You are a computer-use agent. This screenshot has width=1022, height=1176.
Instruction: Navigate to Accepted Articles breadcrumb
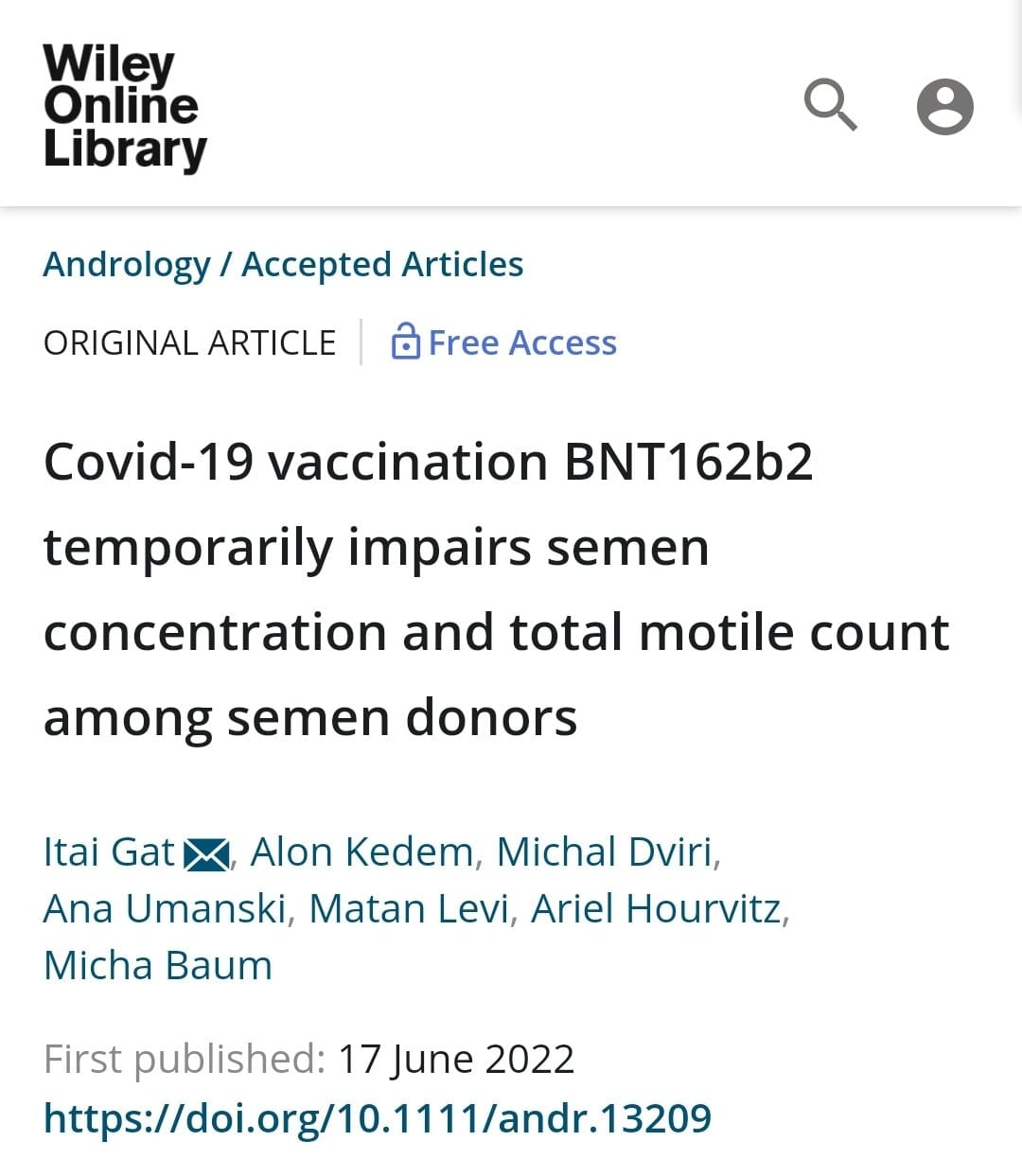(x=382, y=264)
